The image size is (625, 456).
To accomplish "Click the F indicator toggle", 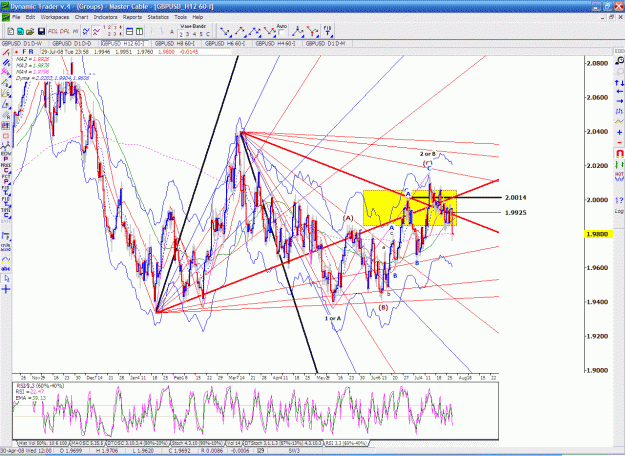I will click(24, 52).
